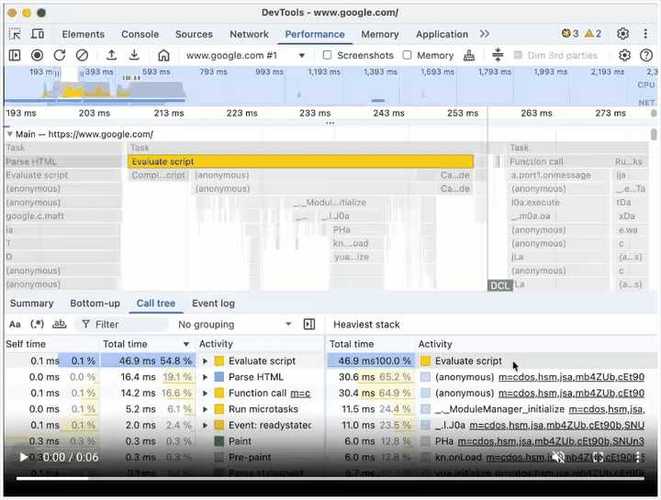The width and height of the screenshot is (661, 500).
Task: Select the yellow Evaluate script flame bar
Action: coord(300,161)
